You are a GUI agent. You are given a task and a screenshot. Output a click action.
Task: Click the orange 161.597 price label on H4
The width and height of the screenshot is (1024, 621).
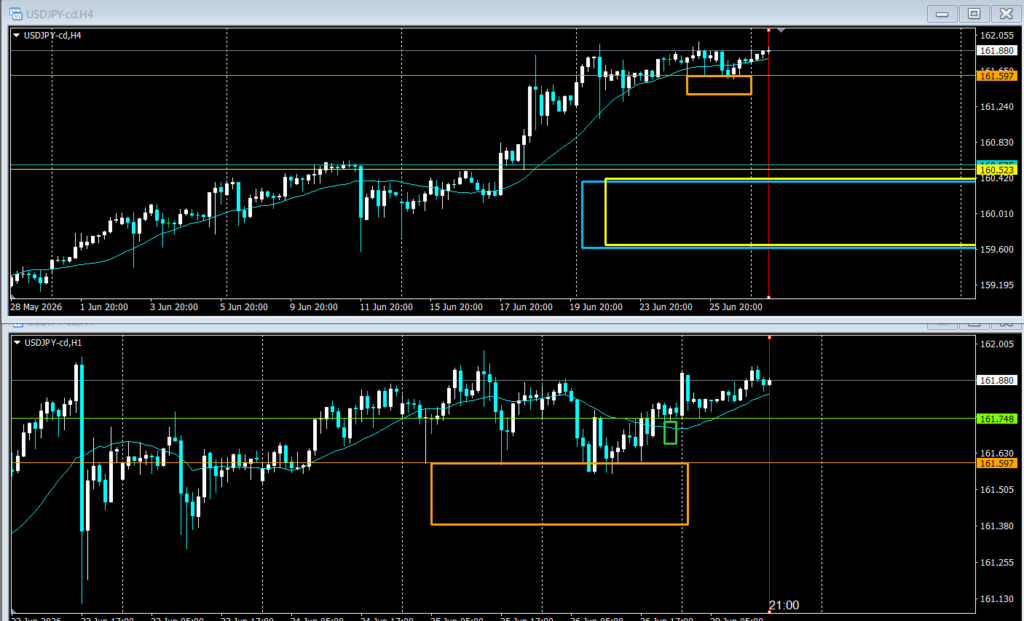997,76
